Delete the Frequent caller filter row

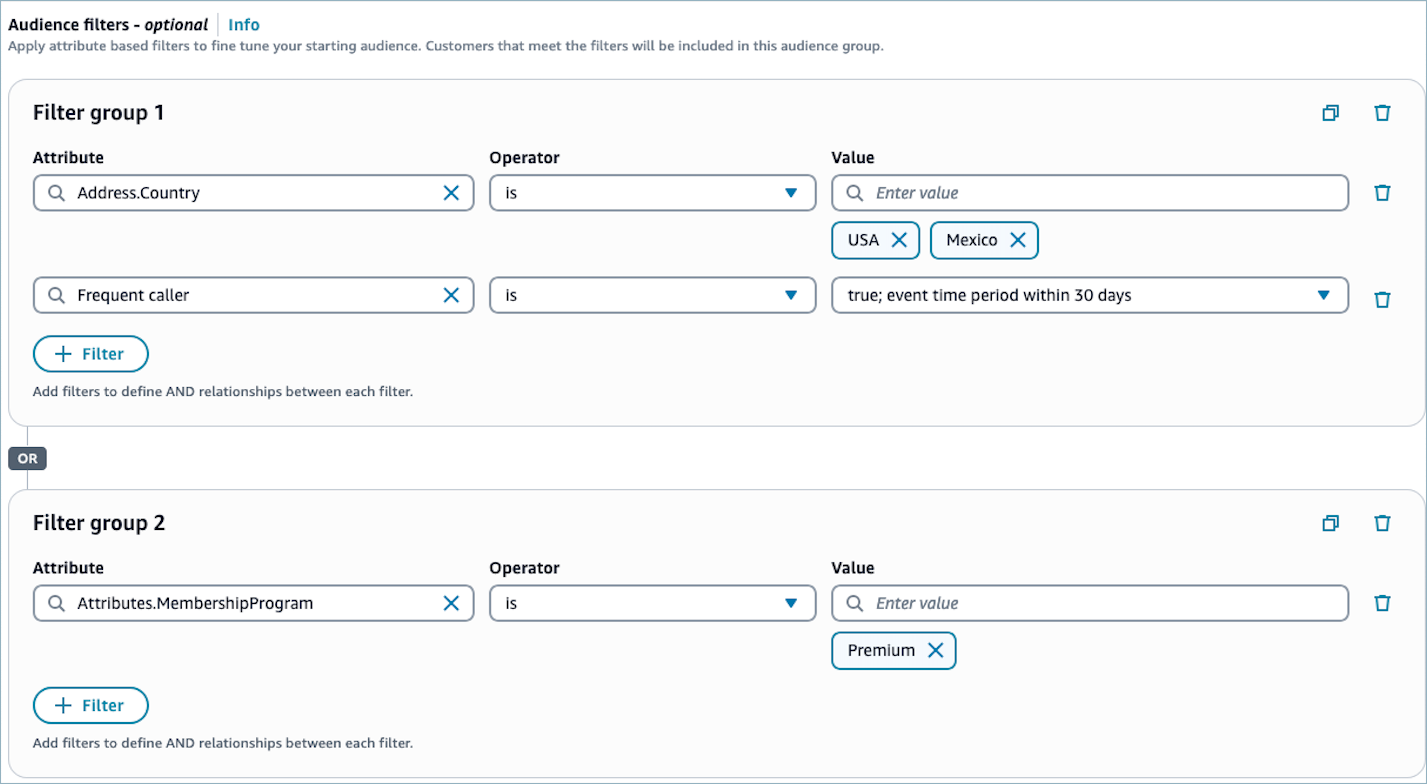tap(1382, 299)
